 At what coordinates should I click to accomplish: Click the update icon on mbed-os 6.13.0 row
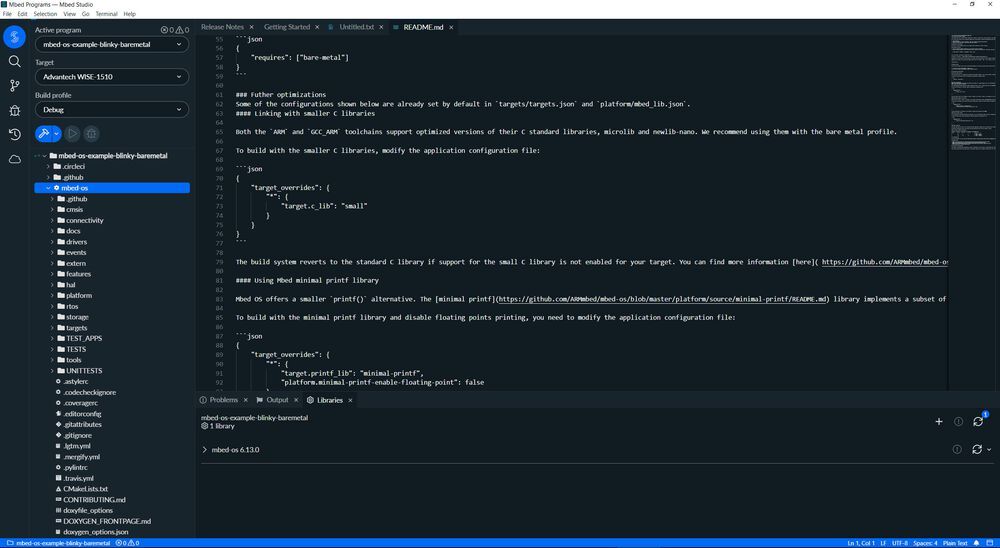(976, 450)
